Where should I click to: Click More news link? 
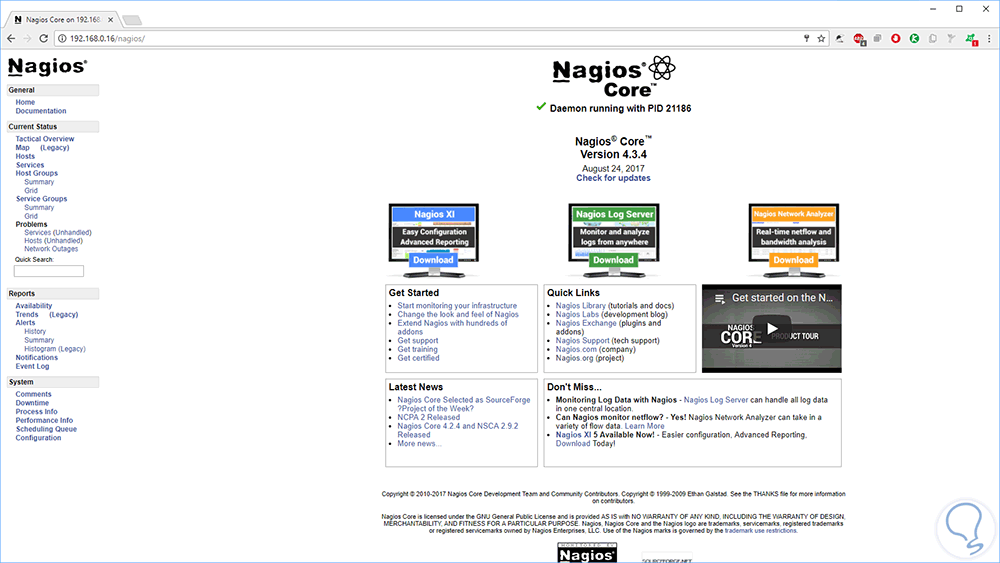pos(419,444)
